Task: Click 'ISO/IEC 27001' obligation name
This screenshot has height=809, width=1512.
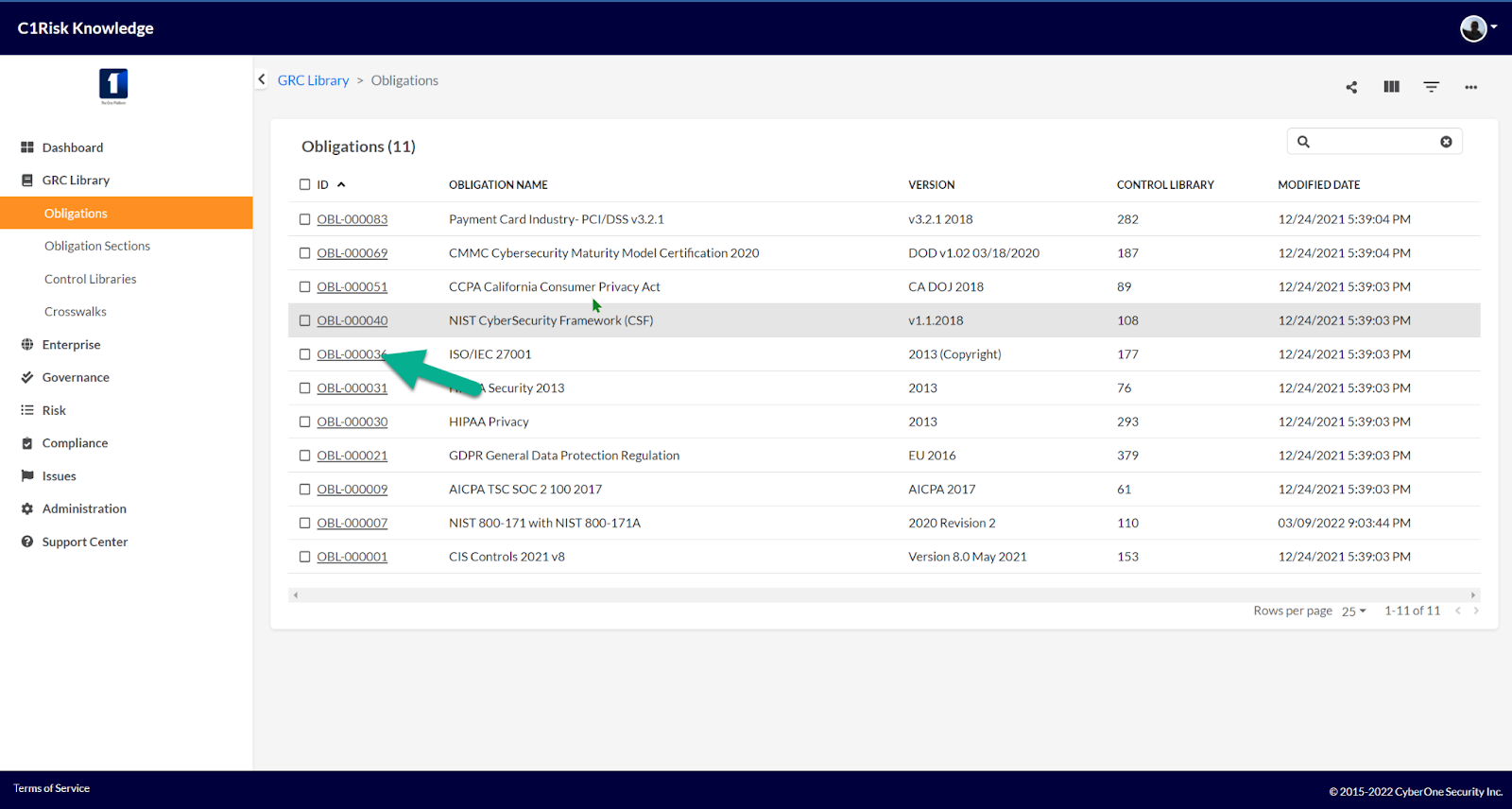Action: 490,354
